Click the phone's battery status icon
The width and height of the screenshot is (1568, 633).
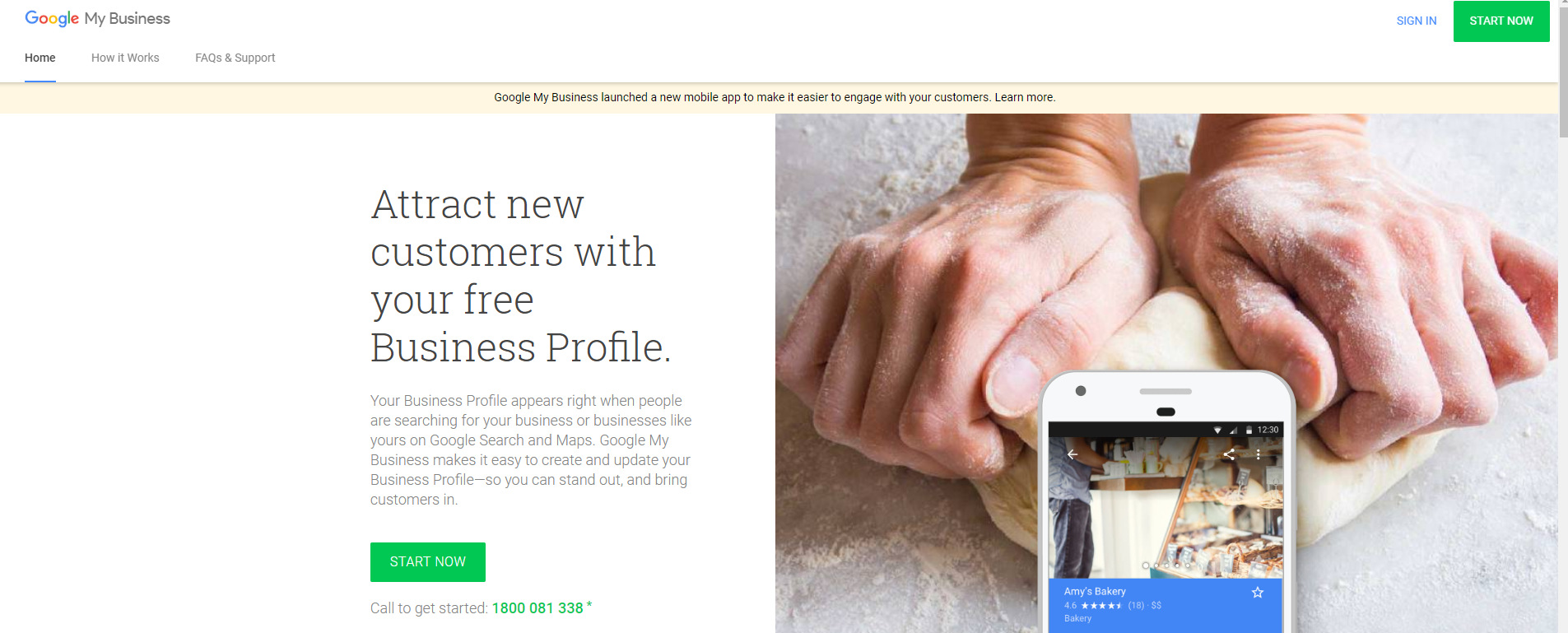tap(1249, 430)
